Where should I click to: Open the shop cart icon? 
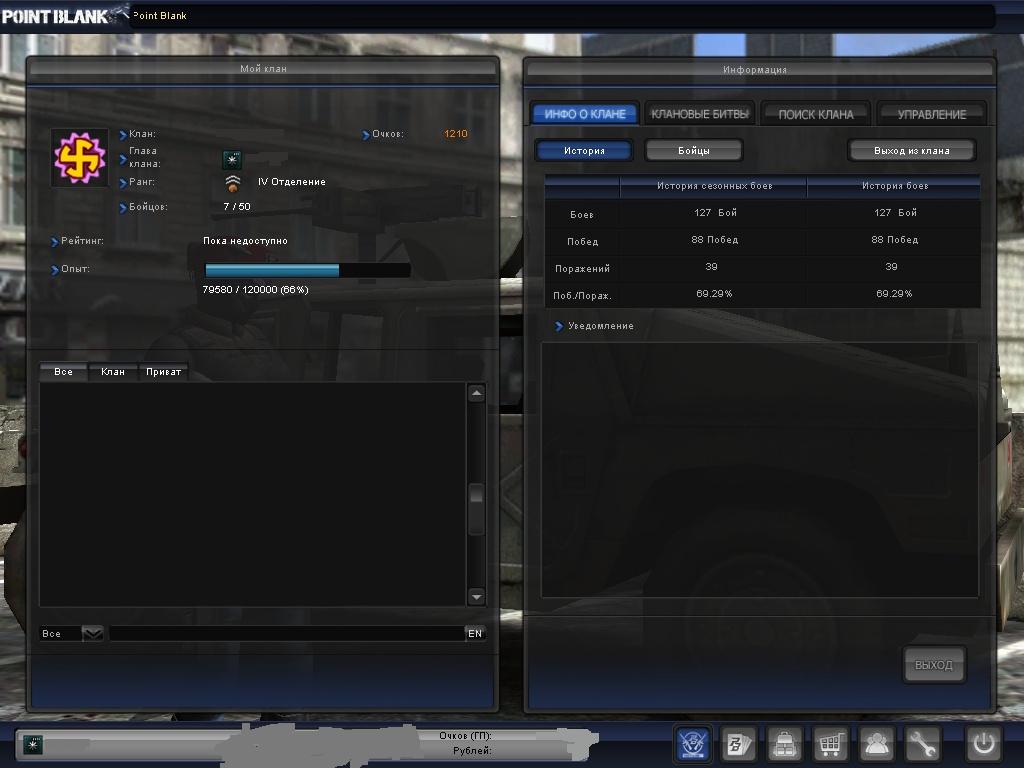[x=831, y=744]
